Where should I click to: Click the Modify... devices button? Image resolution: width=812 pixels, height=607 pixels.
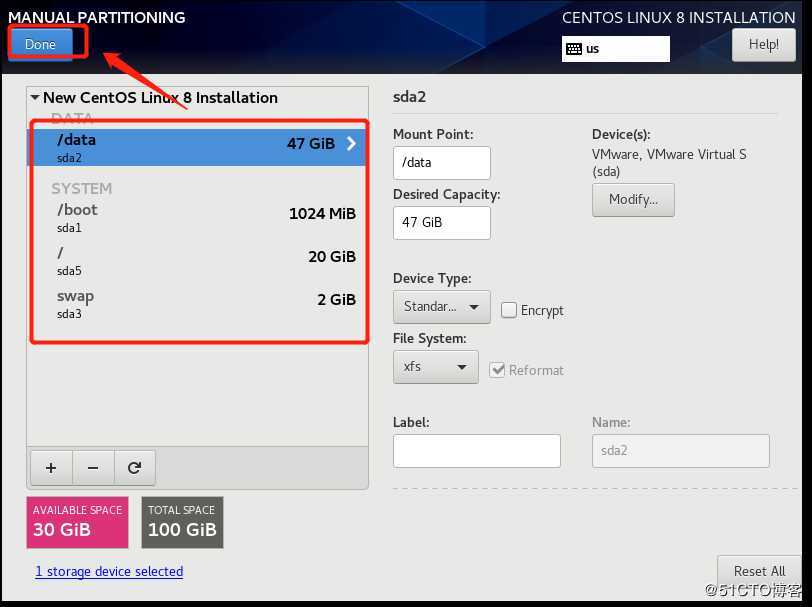tap(633, 199)
